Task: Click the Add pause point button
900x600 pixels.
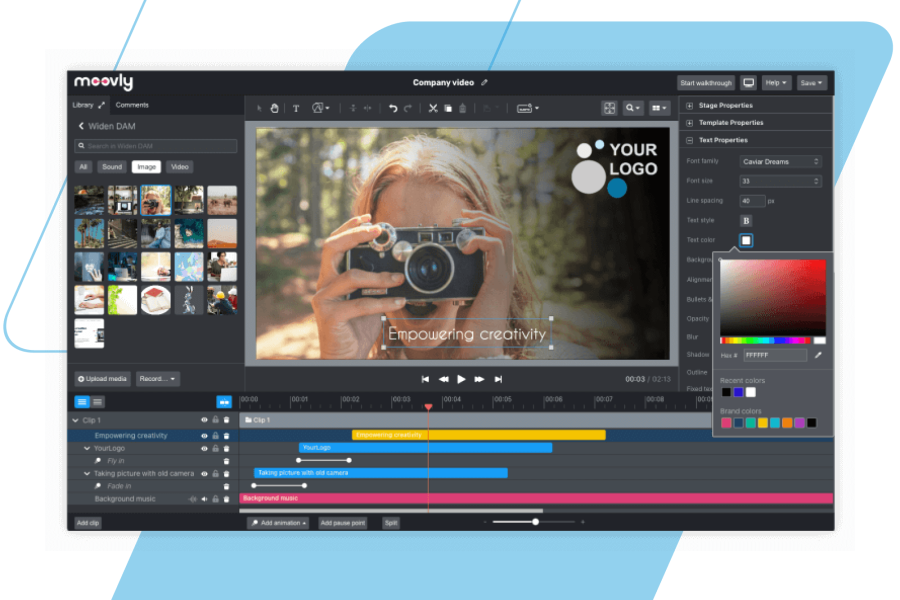Action: 343,523
